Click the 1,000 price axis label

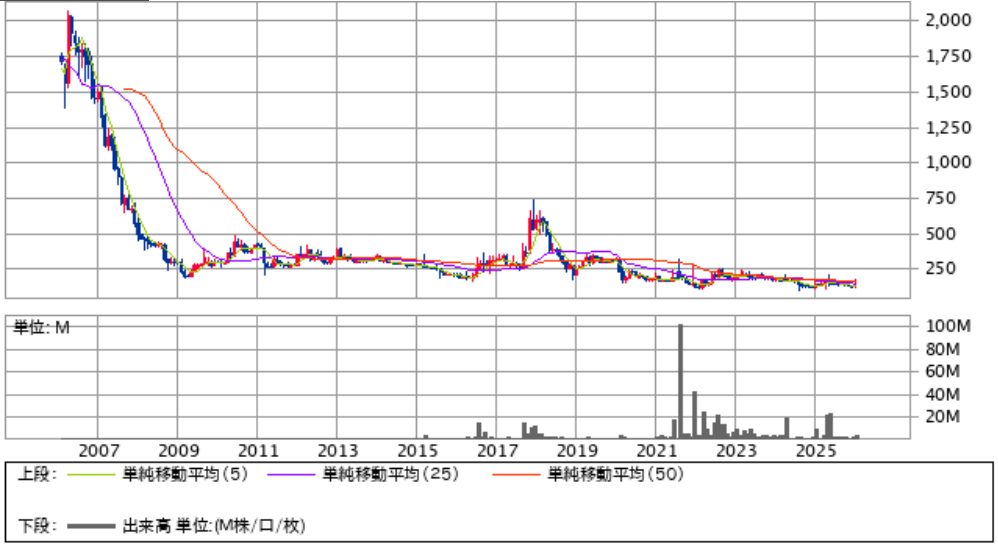948,162
